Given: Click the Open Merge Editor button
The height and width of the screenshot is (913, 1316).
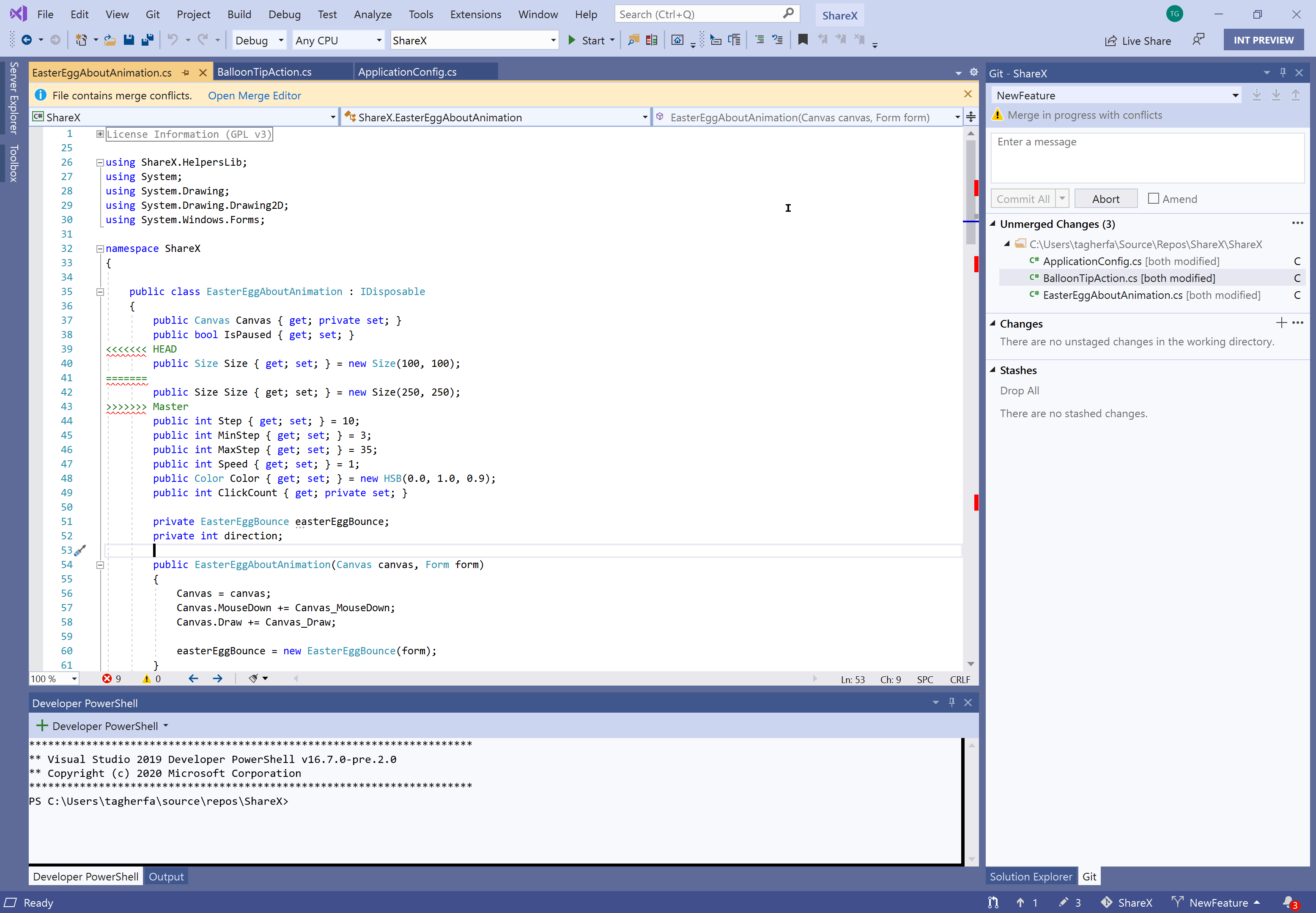Looking at the screenshot, I should pyautogui.click(x=255, y=95).
